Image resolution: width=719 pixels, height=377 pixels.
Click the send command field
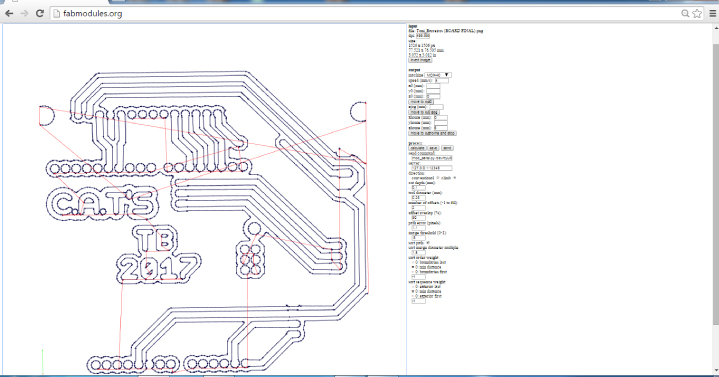click(x=432, y=158)
